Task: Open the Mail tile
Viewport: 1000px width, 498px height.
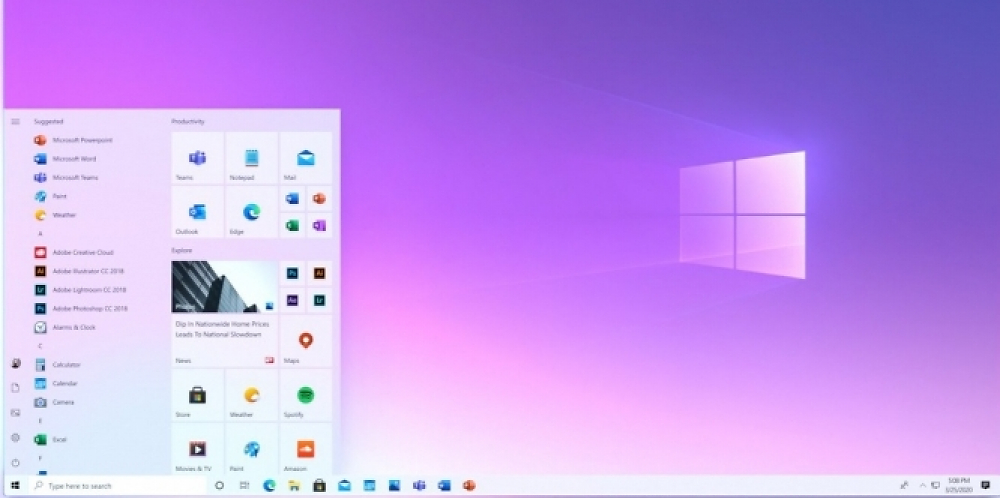Action: tap(306, 158)
